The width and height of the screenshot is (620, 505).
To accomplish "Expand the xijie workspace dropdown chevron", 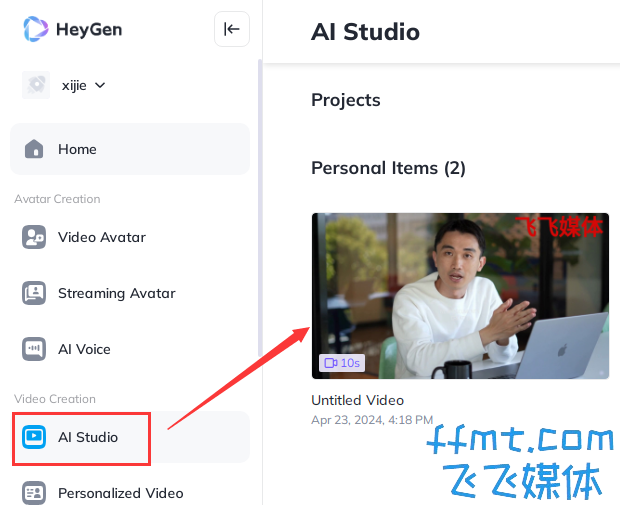I will (x=100, y=85).
